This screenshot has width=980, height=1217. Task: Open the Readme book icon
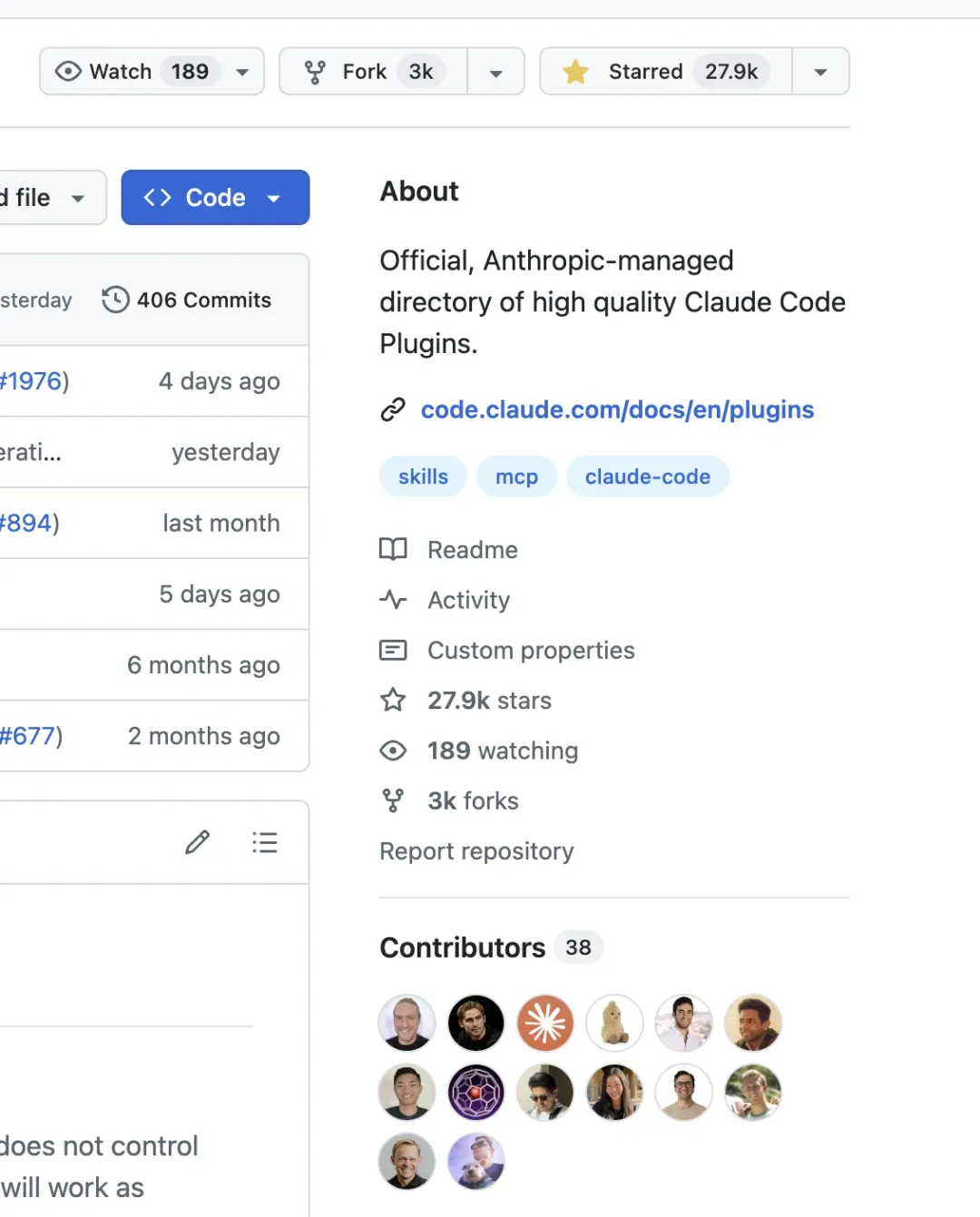pyautogui.click(x=393, y=549)
